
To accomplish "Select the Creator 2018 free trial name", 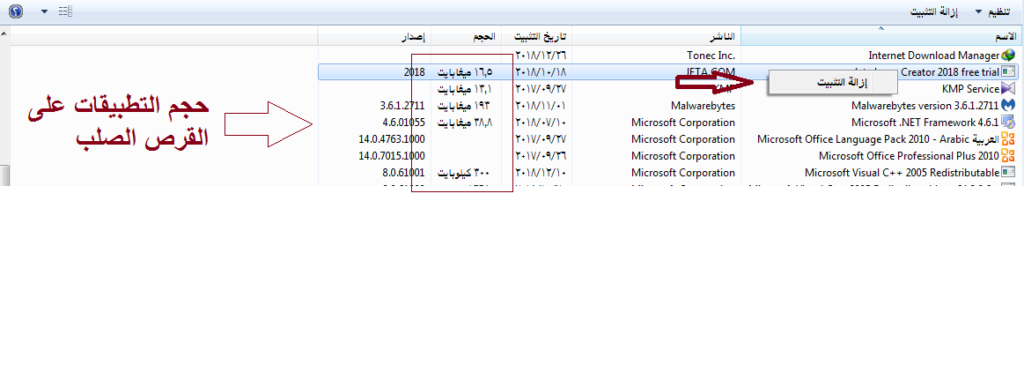I will (950, 72).
